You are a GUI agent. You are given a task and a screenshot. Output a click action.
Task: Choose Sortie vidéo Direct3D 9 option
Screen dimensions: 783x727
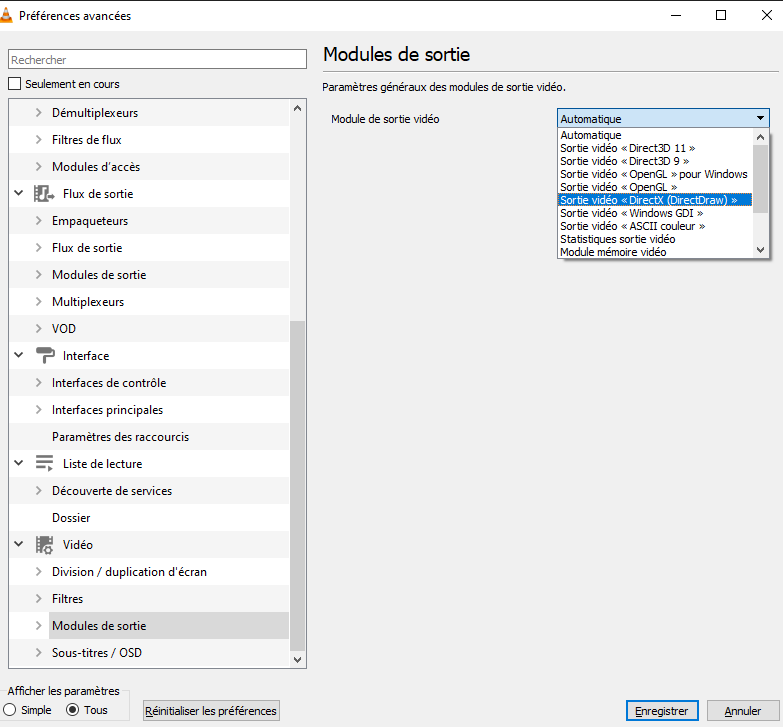pyautogui.click(x=654, y=161)
